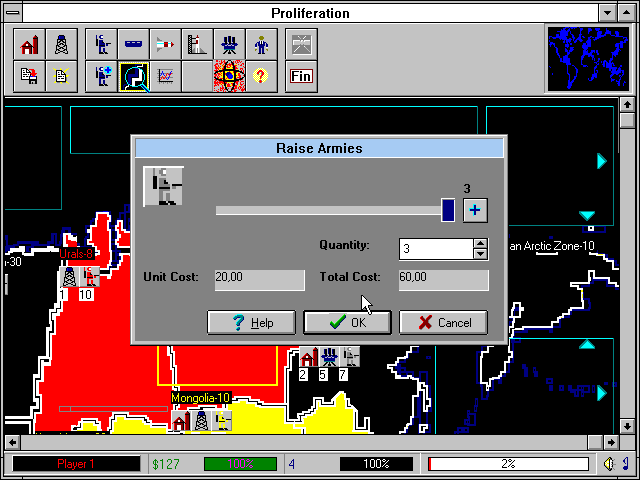Save game with the floppy disk icon
The width and height of the screenshot is (640, 480).
(x=29, y=76)
